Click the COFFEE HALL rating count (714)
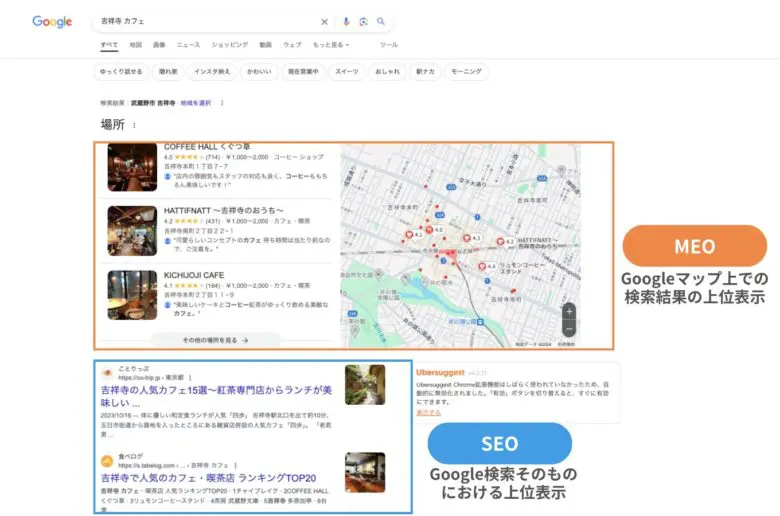Viewport: 780px width, 516px height. point(213,157)
